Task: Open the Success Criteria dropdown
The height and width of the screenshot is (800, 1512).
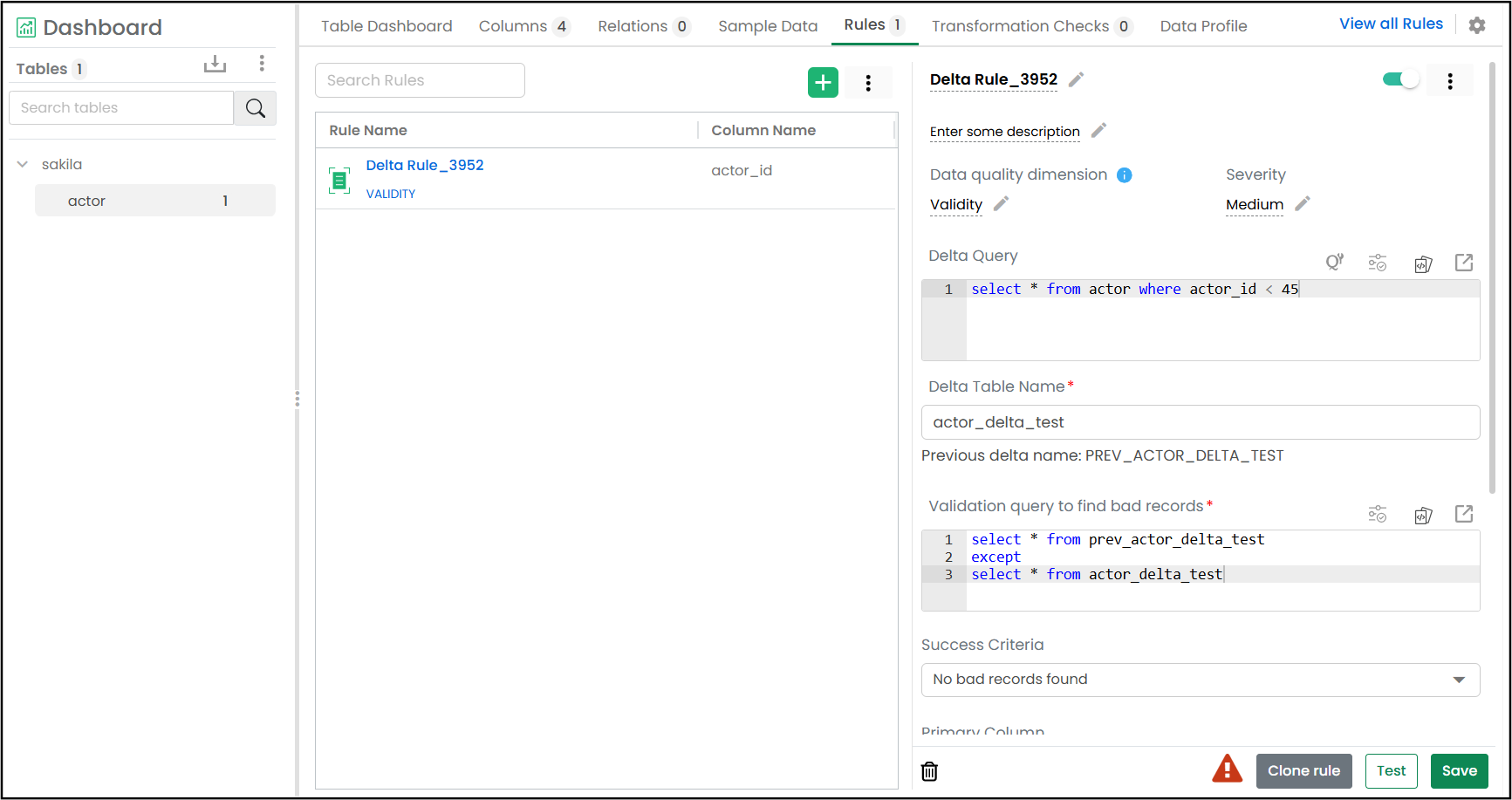Action: [x=1201, y=680]
